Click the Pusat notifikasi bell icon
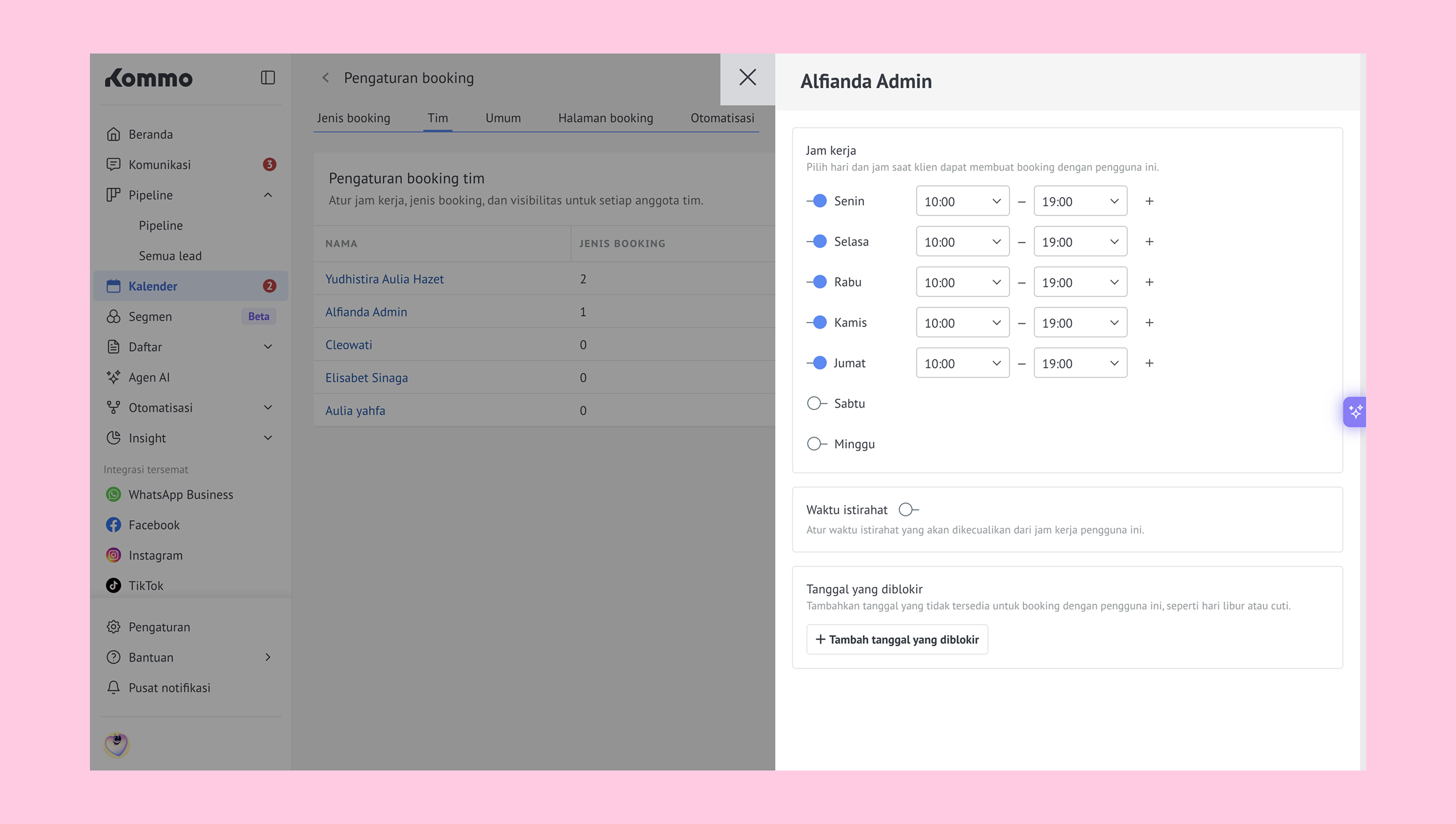The height and width of the screenshot is (824, 1456). click(x=113, y=688)
